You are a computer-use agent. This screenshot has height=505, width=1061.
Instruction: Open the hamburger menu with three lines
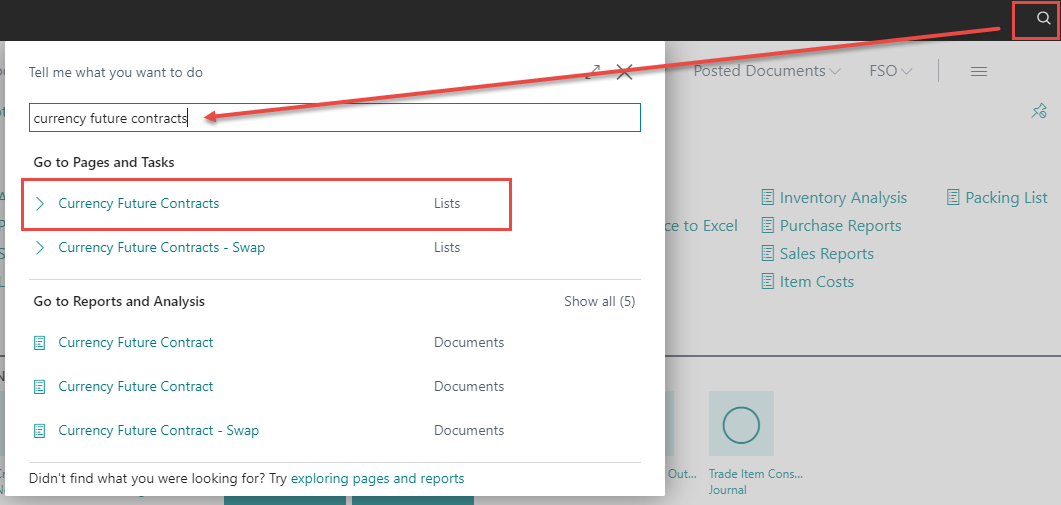(x=979, y=72)
